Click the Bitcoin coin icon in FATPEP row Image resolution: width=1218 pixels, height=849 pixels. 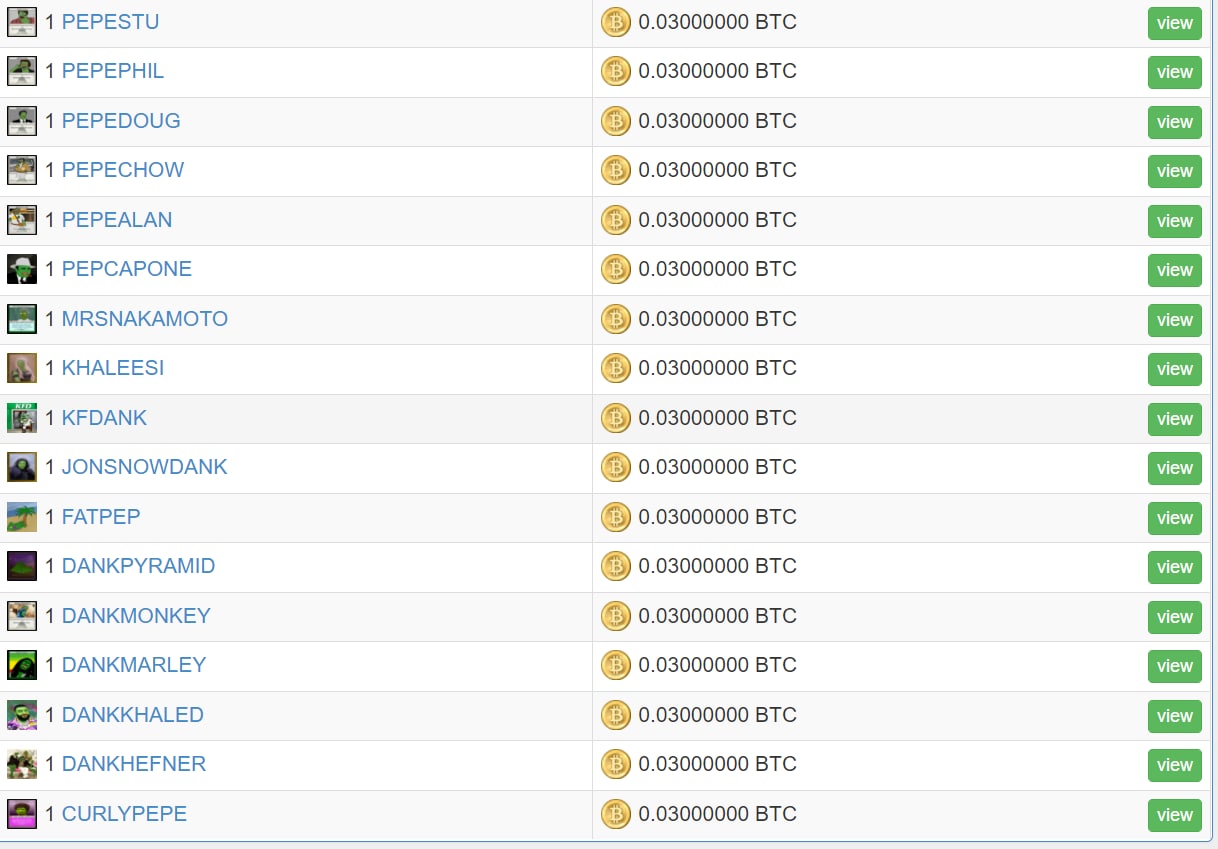click(x=616, y=517)
